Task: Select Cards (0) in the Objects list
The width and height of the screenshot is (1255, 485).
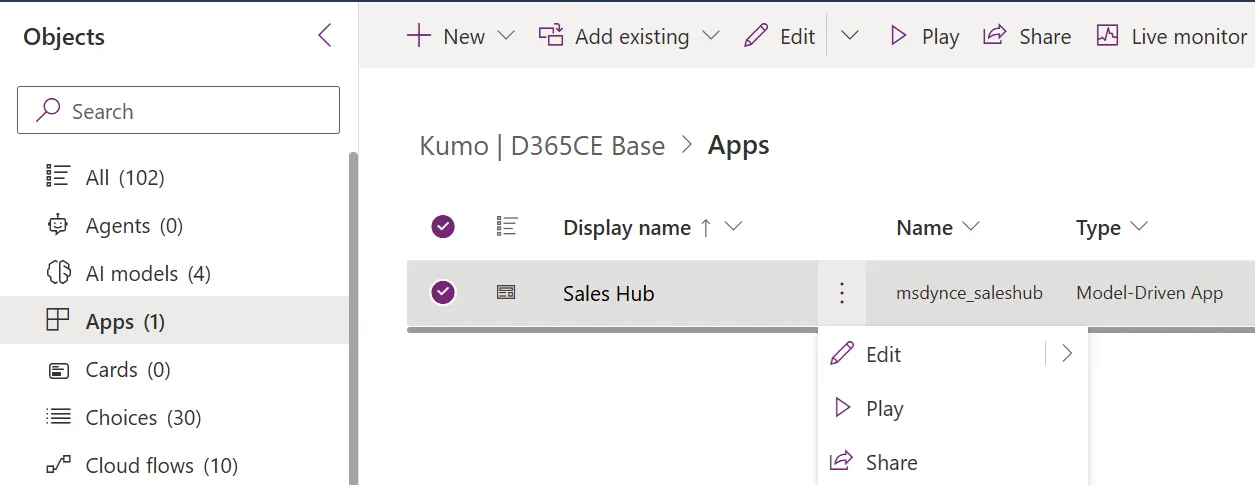Action: point(174,369)
